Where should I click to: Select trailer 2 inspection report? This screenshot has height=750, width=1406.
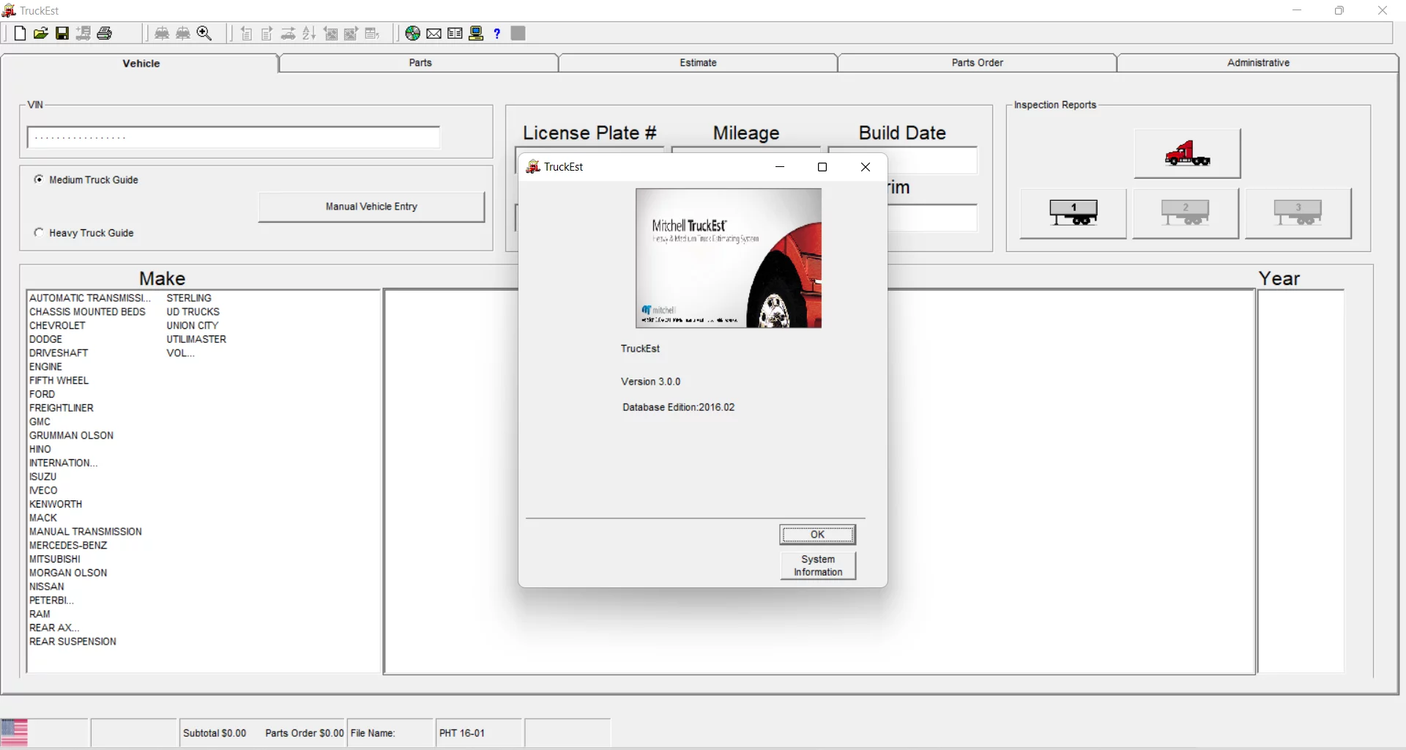pos(1185,212)
